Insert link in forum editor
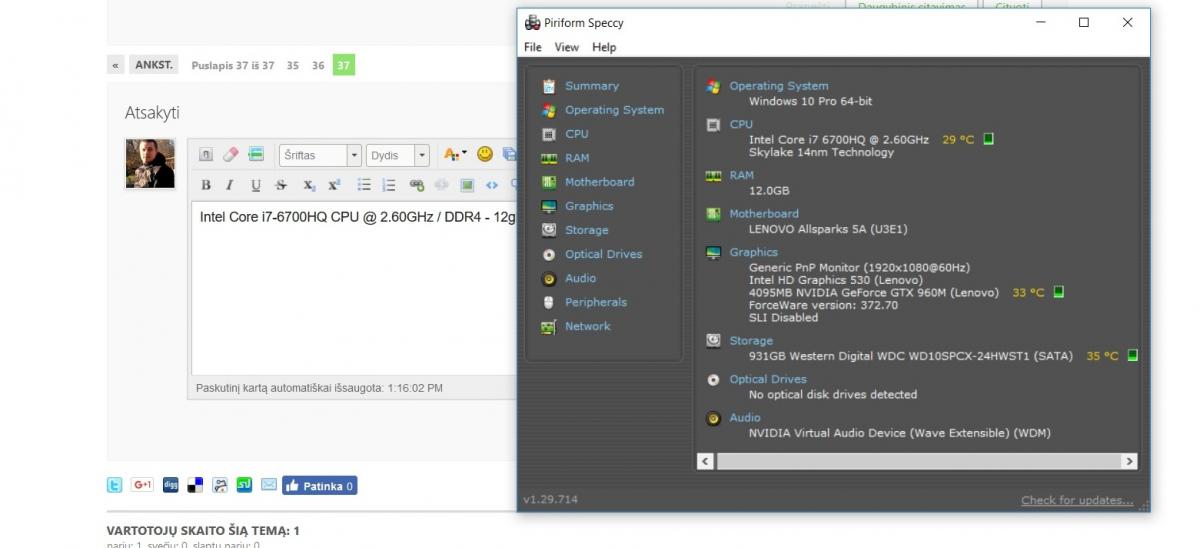 (417, 185)
